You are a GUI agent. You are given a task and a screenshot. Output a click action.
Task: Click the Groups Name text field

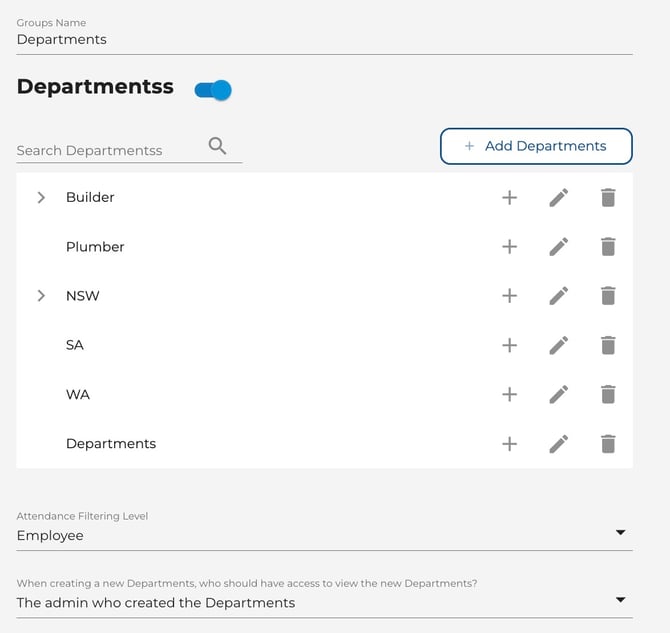pyautogui.click(x=324, y=40)
